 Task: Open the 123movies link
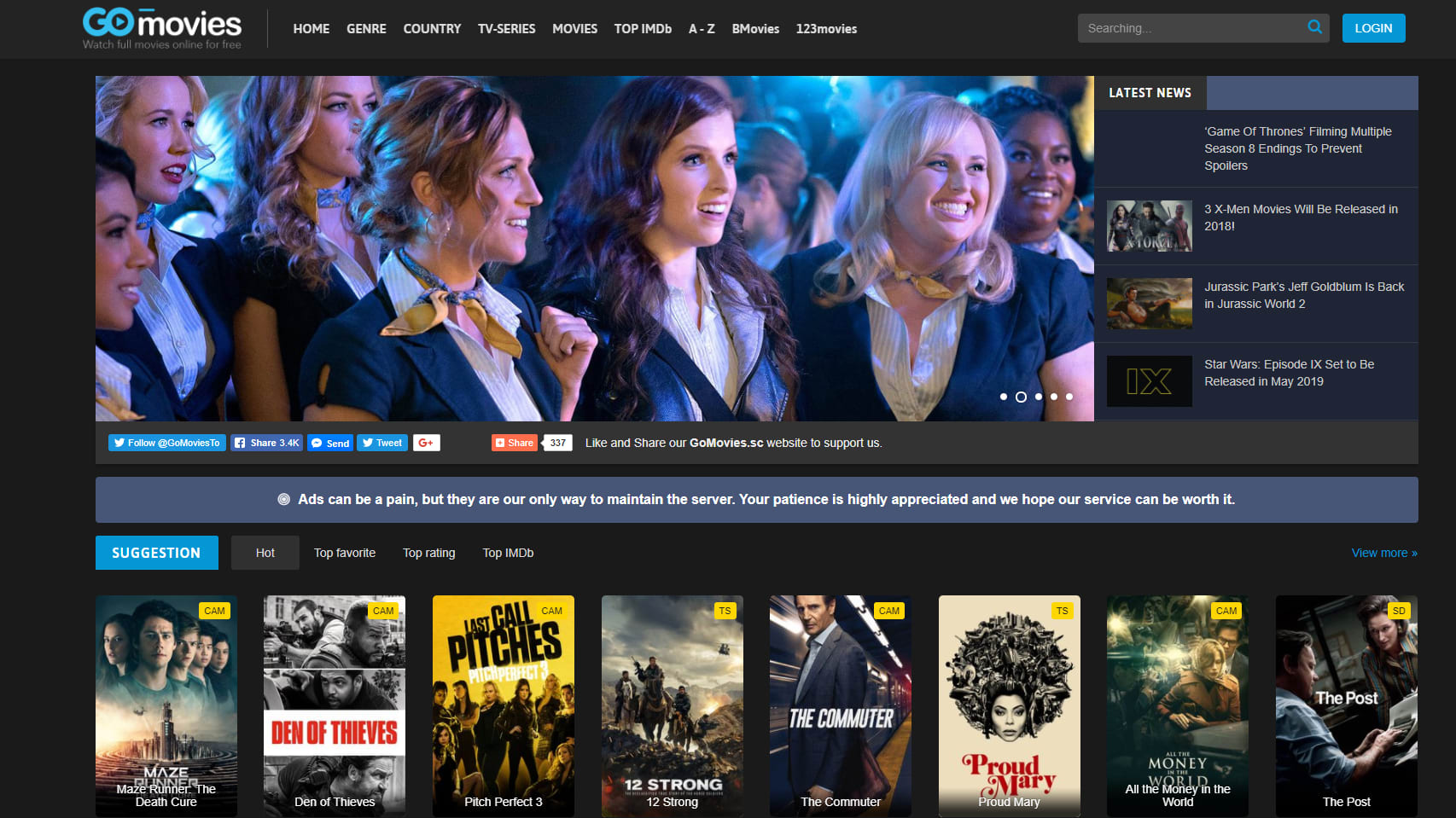pyautogui.click(x=826, y=29)
